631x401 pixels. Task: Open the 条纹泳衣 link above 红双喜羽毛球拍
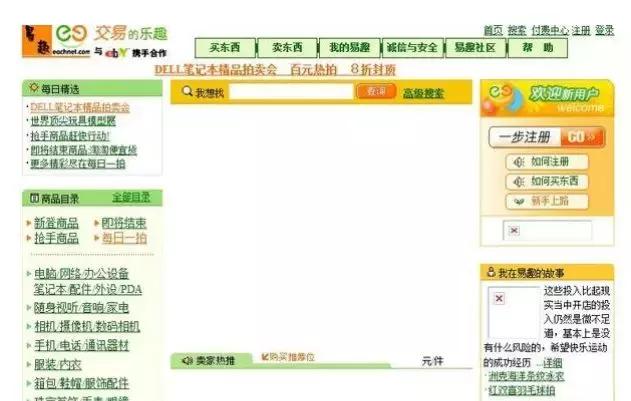tap(526, 376)
